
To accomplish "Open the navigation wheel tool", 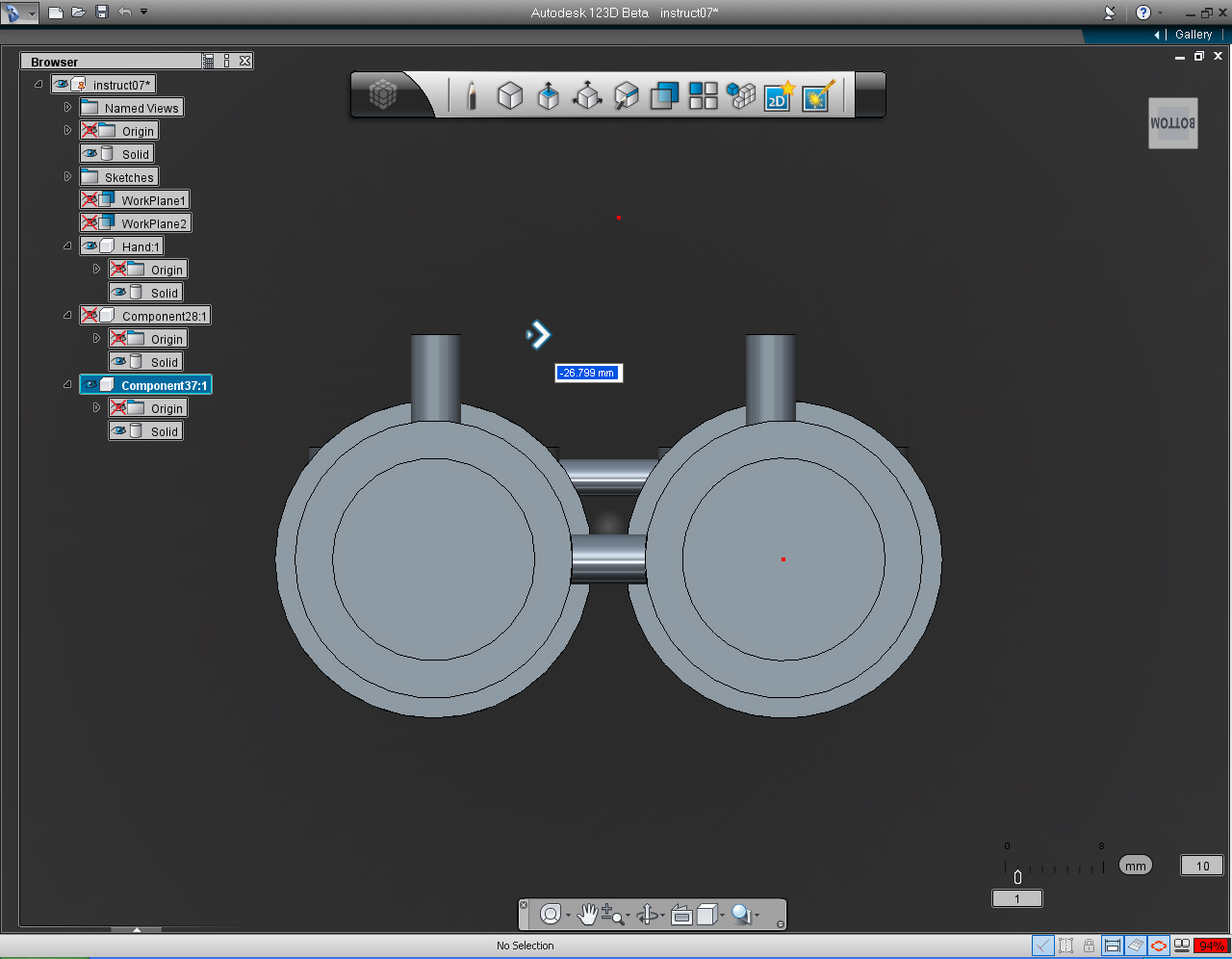I will [551, 914].
